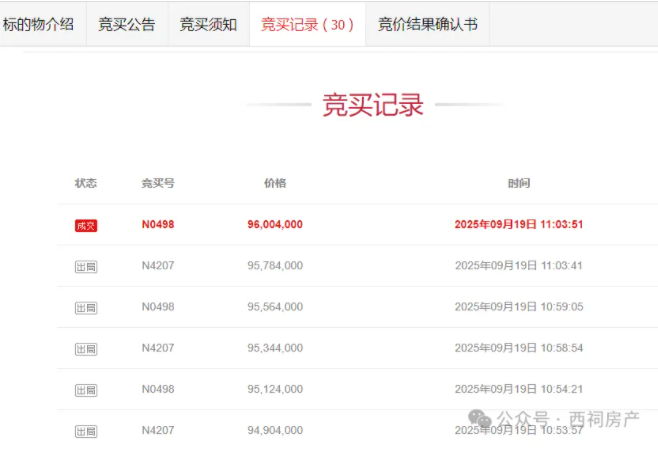The height and width of the screenshot is (455, 658).
Task: Click the 出局 badge beside price 95,564,000
Action: pyautogui.click(x=86, y=308)
